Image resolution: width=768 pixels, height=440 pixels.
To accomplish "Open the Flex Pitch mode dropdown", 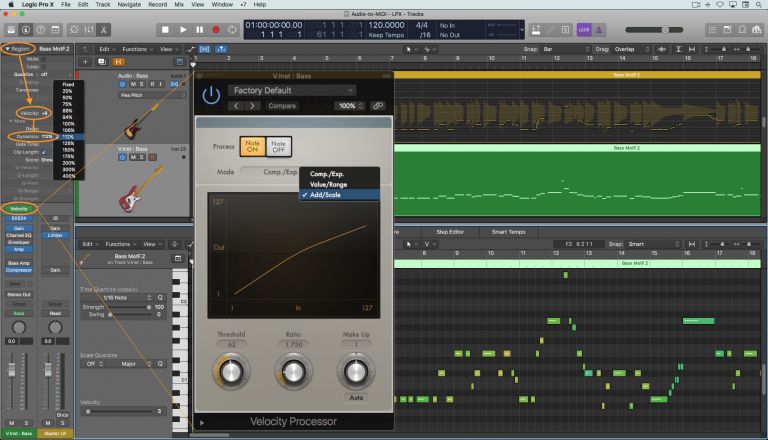I will pyautogui.click(x=152, y=95).
